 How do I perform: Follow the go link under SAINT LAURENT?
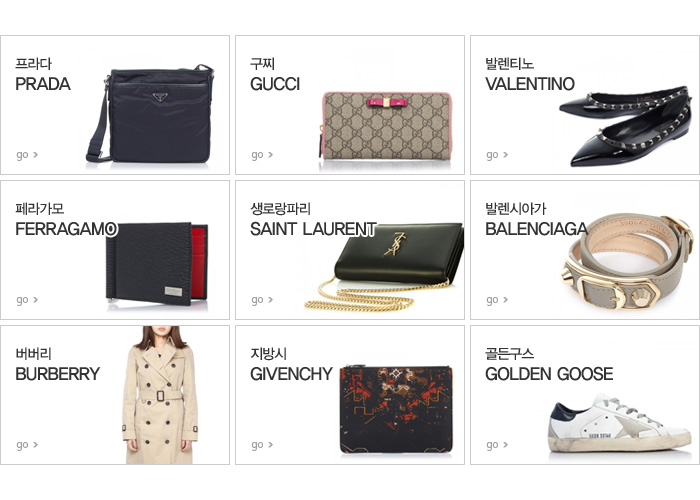[262, 300]
